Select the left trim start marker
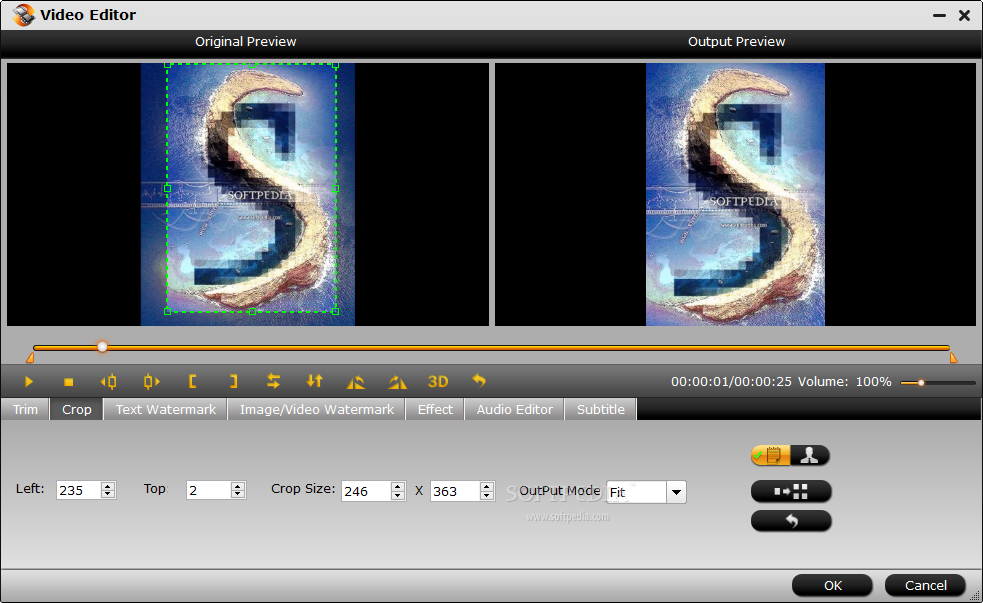The width and height of the screenshot is (983, 603). [x=29, y=358]
